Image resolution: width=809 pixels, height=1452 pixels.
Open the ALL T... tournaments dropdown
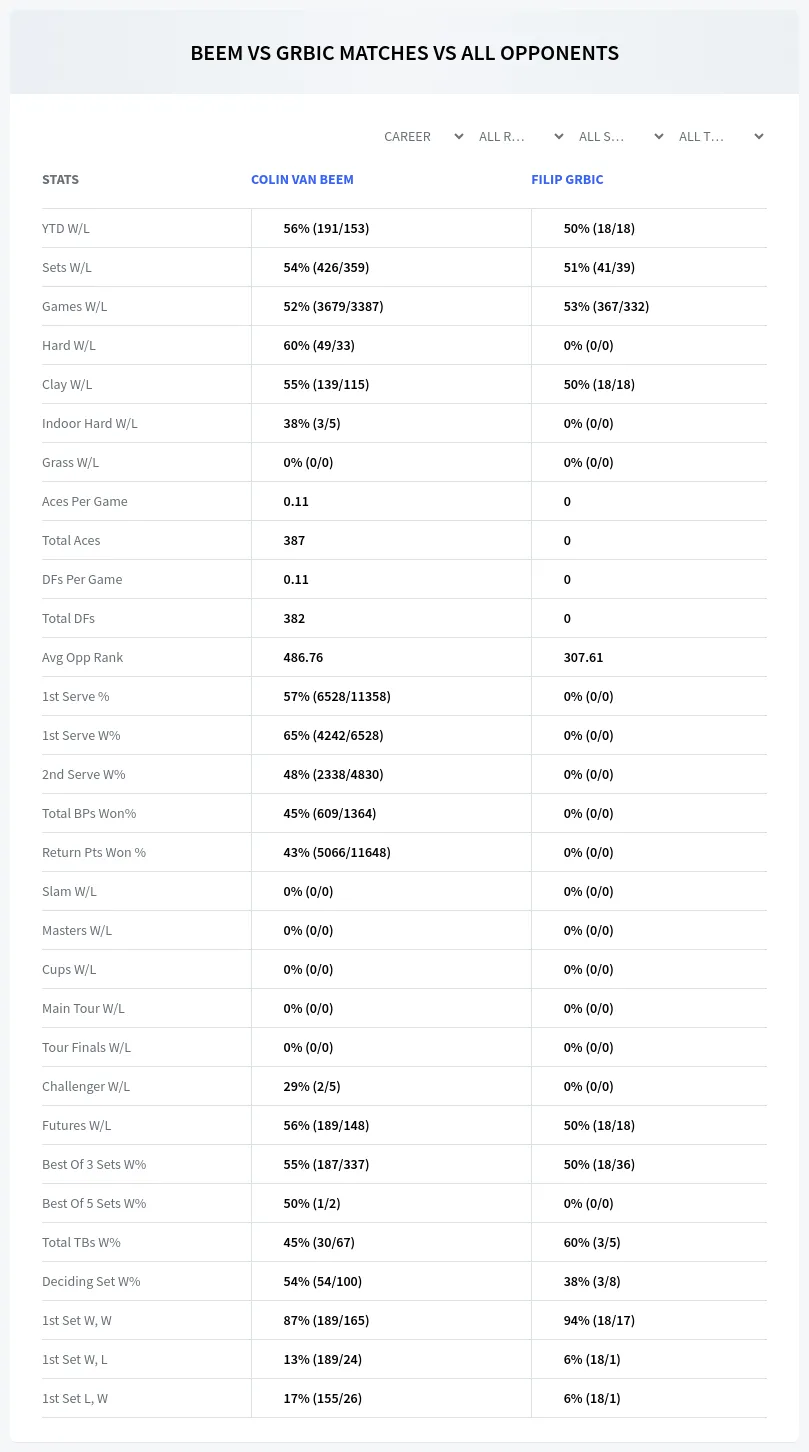tap(721, 137)
